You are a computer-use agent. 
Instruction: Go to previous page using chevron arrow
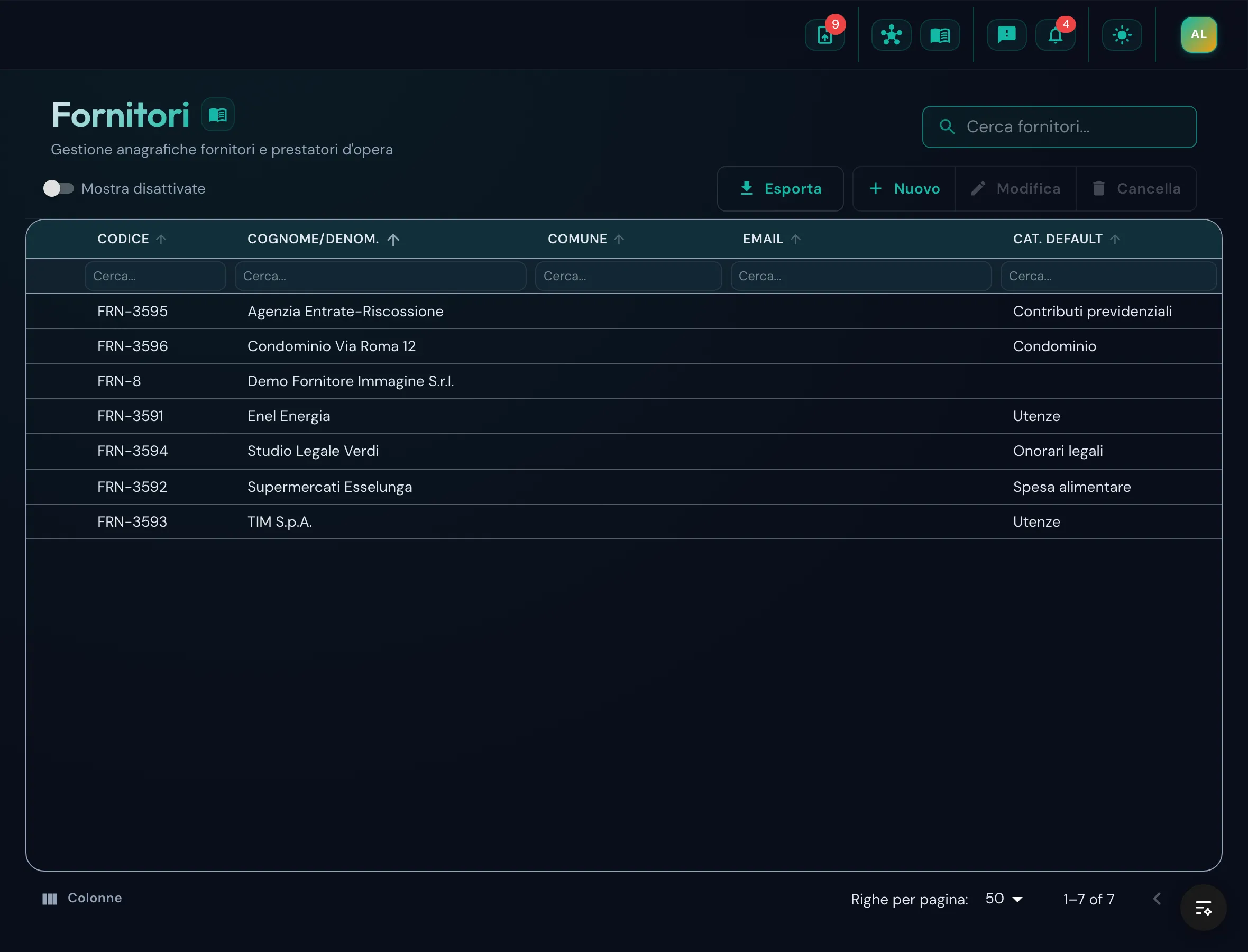(x=1157, y=899)
